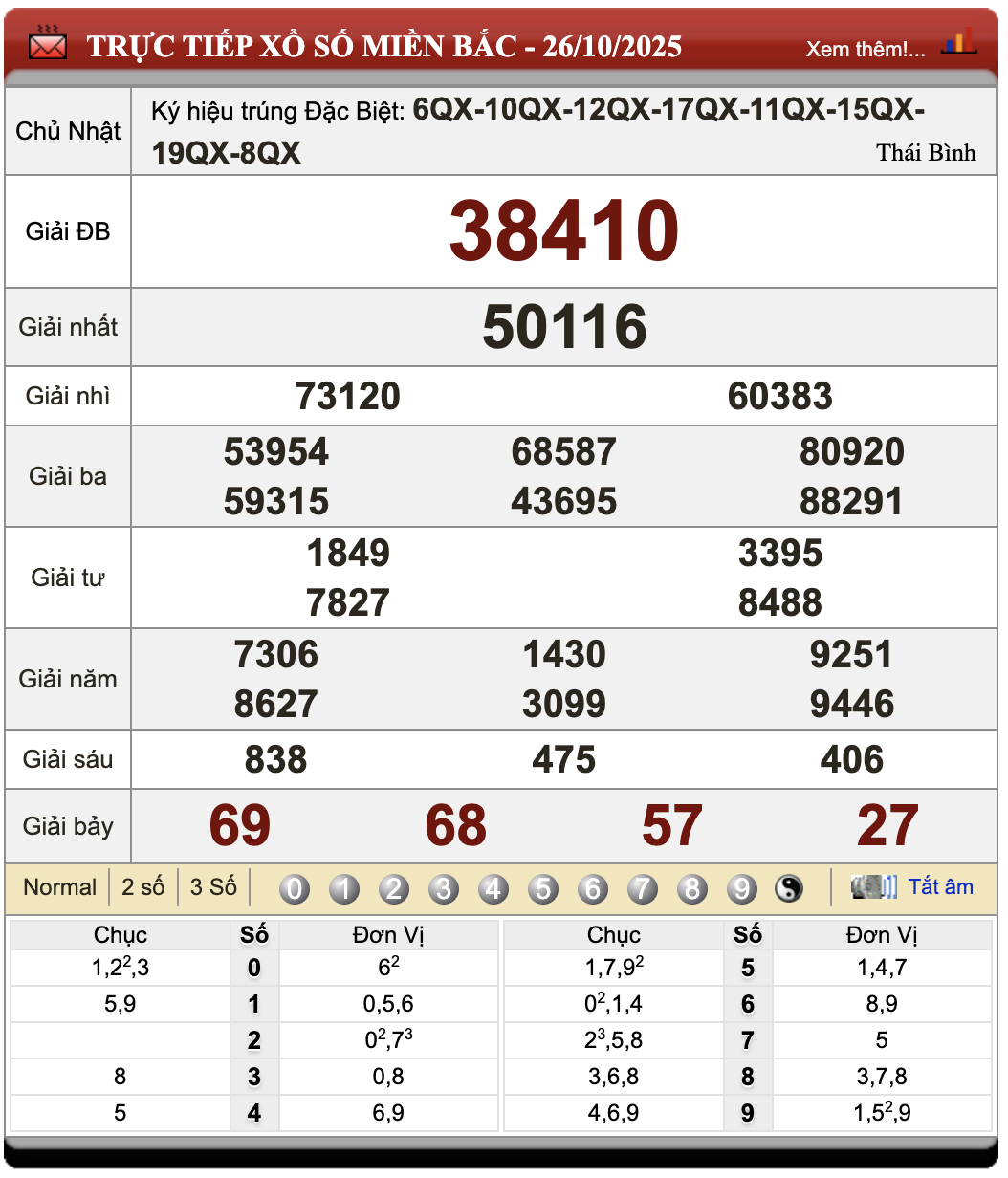Select the number 0 ball

pos(295,888)
